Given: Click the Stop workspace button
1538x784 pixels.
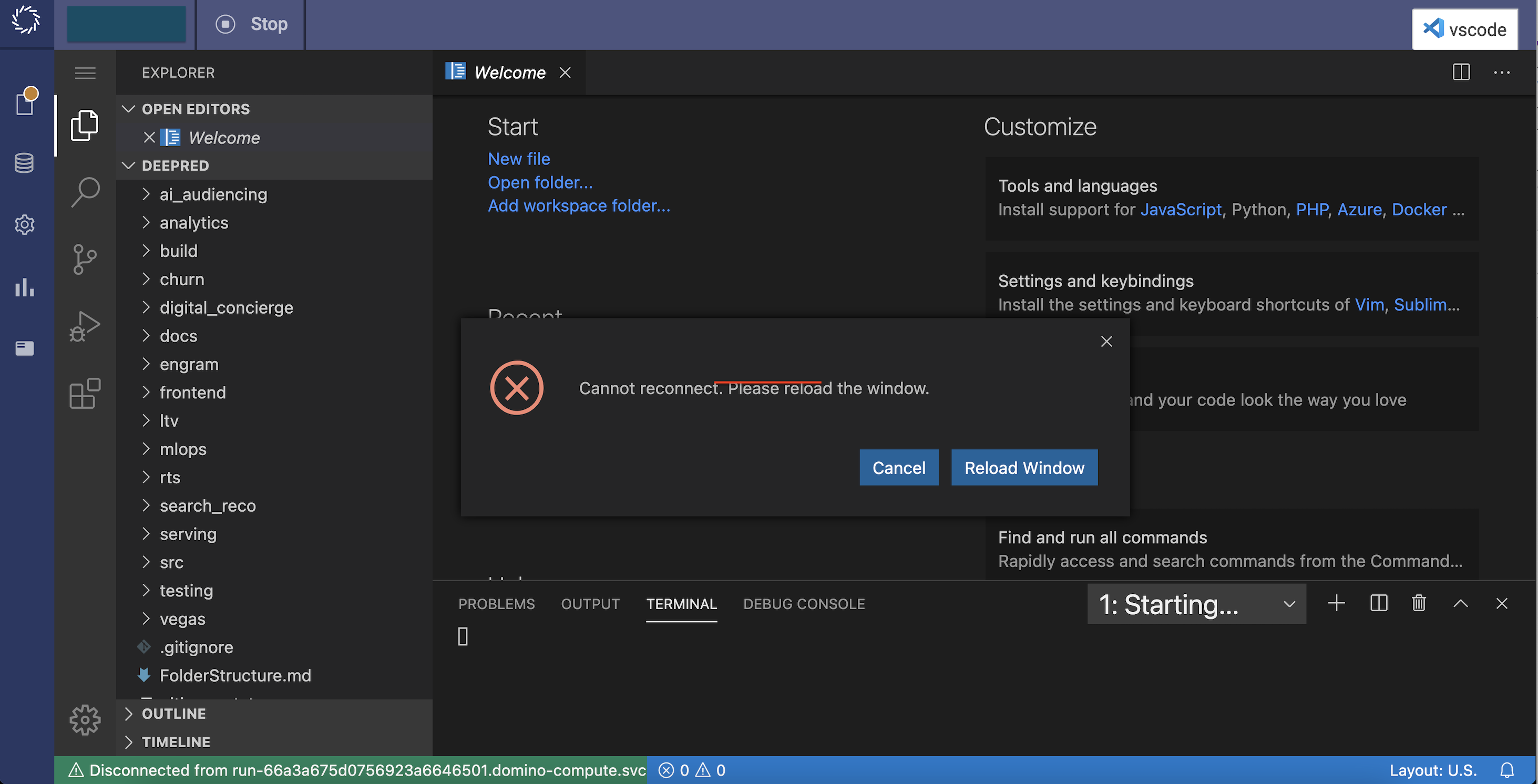Looking at the screenshot, I should [x=251, y=24].
